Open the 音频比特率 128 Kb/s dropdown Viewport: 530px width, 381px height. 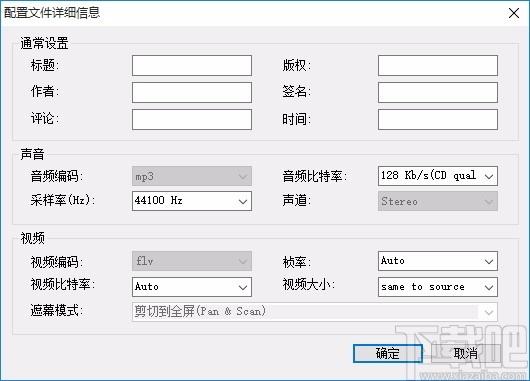click(x=438, y=176)
